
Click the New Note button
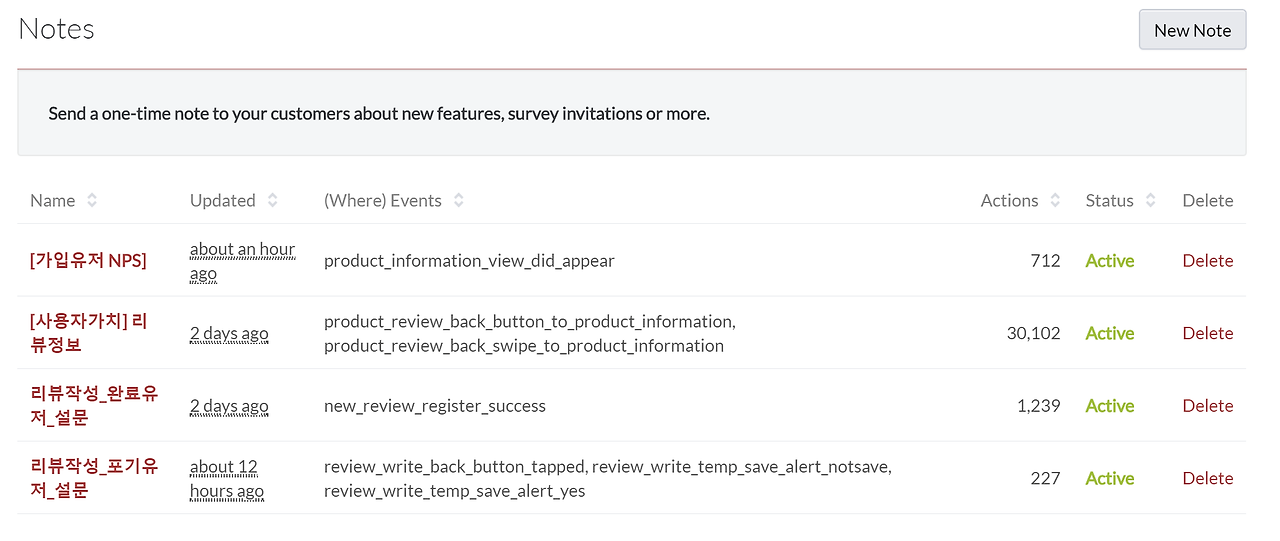[x=1193, y=30]
